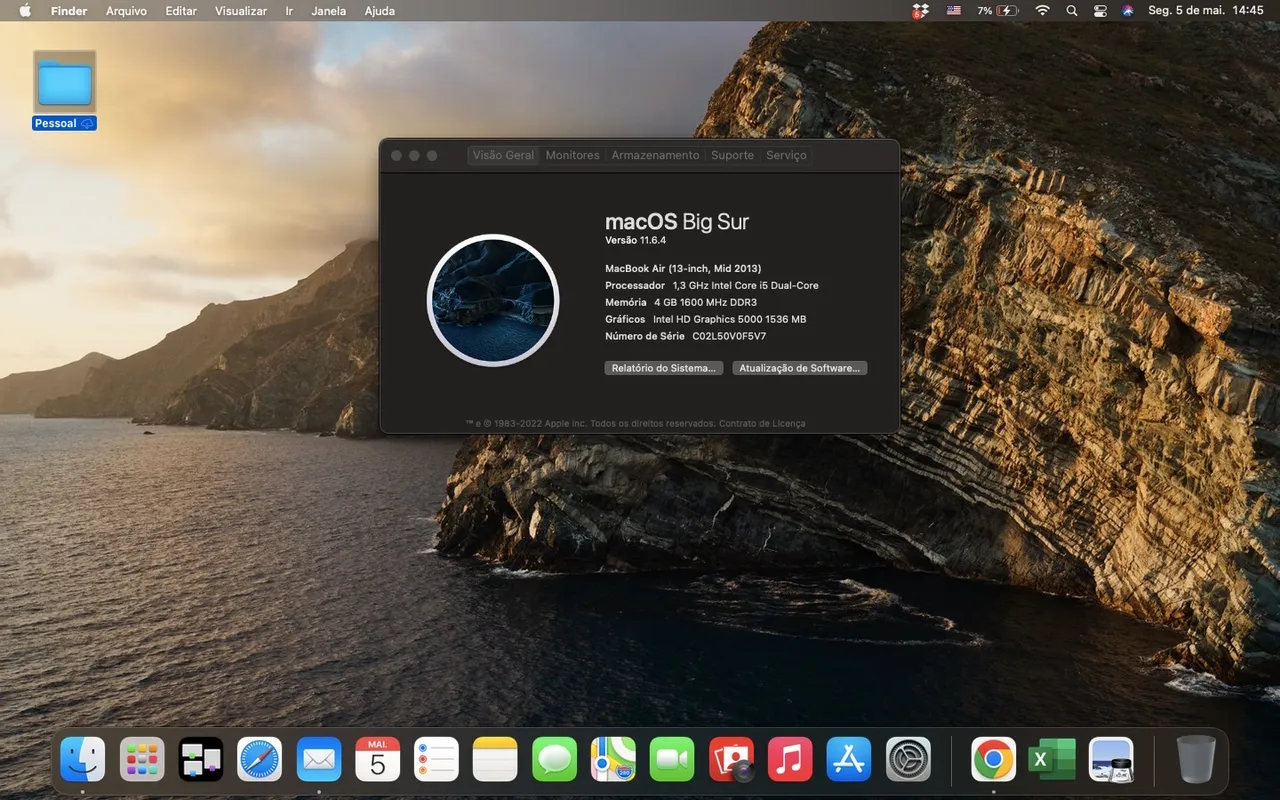This screenshot has height=800, width=1280.
Task: Open Microsoft Excel in the Dock
Action: (1052, 759)
